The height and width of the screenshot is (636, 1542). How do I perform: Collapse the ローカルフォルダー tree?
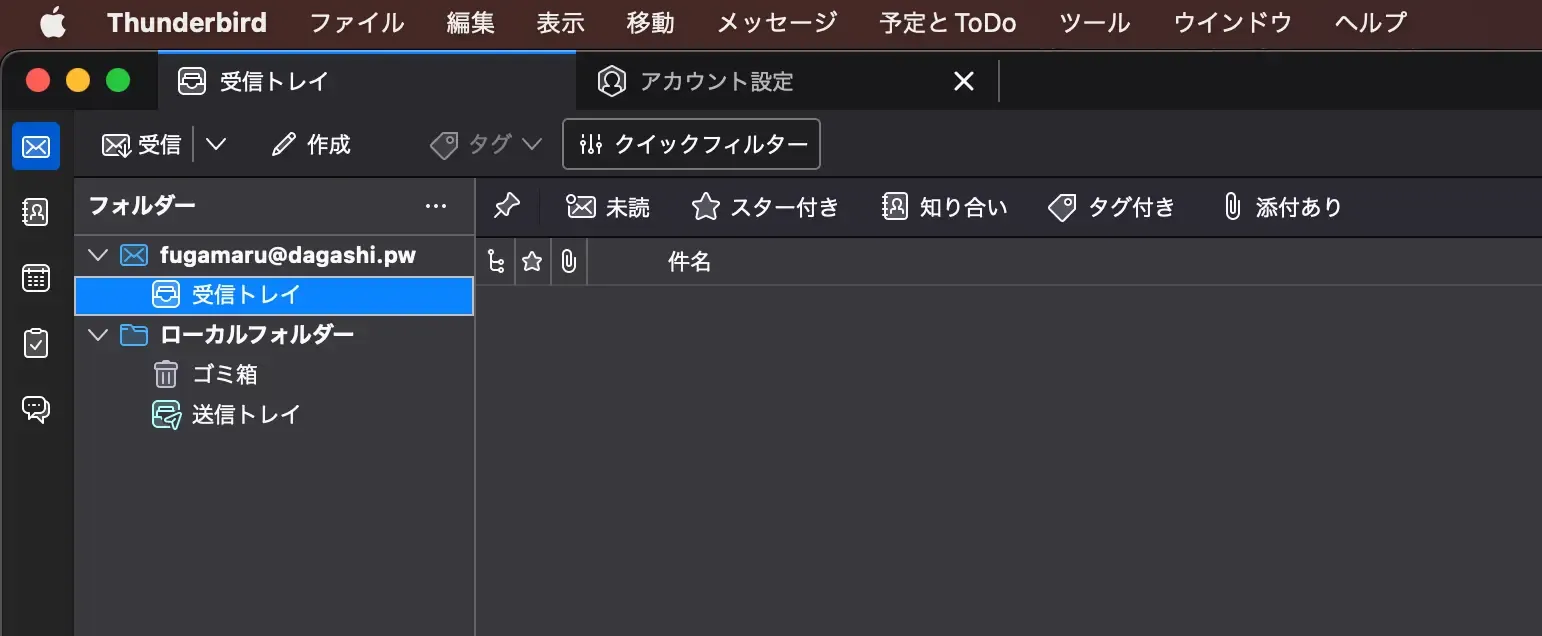point(98,334)
